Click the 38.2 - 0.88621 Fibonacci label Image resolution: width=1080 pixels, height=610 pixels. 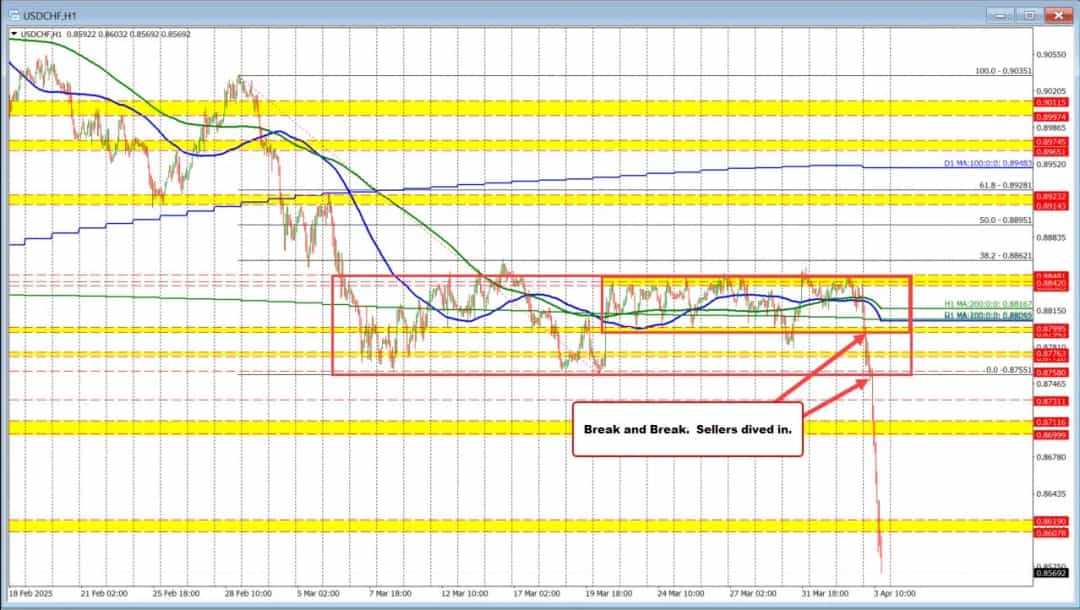(x=1005, y=255)
